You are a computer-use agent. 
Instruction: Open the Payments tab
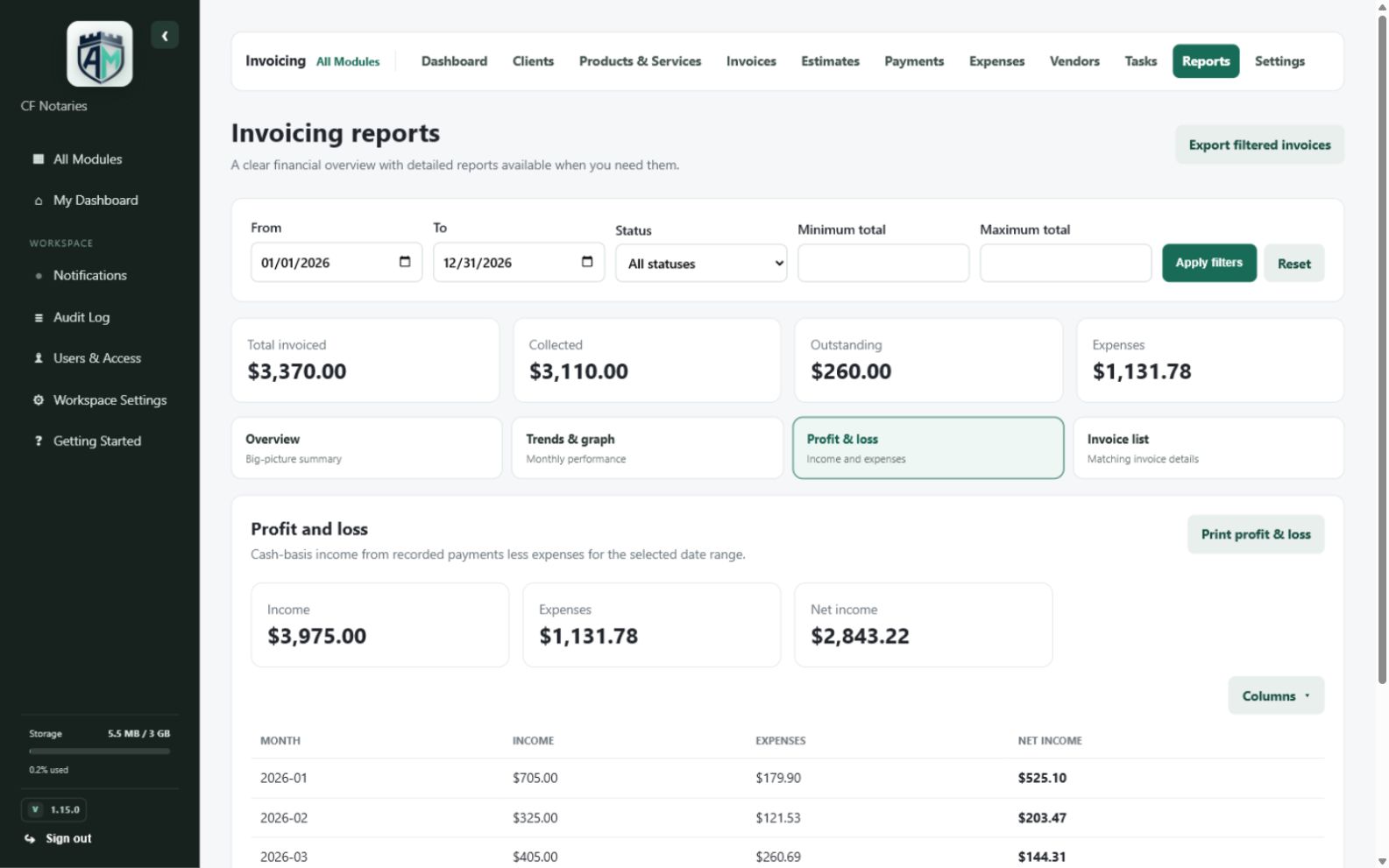914,61
